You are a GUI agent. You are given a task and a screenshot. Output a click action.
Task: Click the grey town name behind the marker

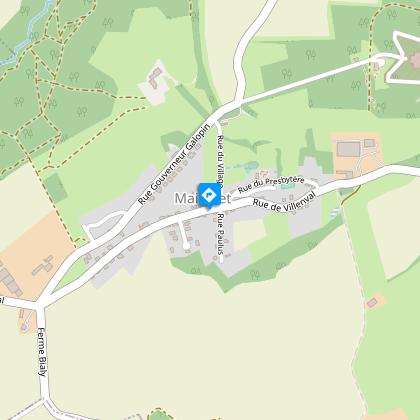click(x=203, y=198)
